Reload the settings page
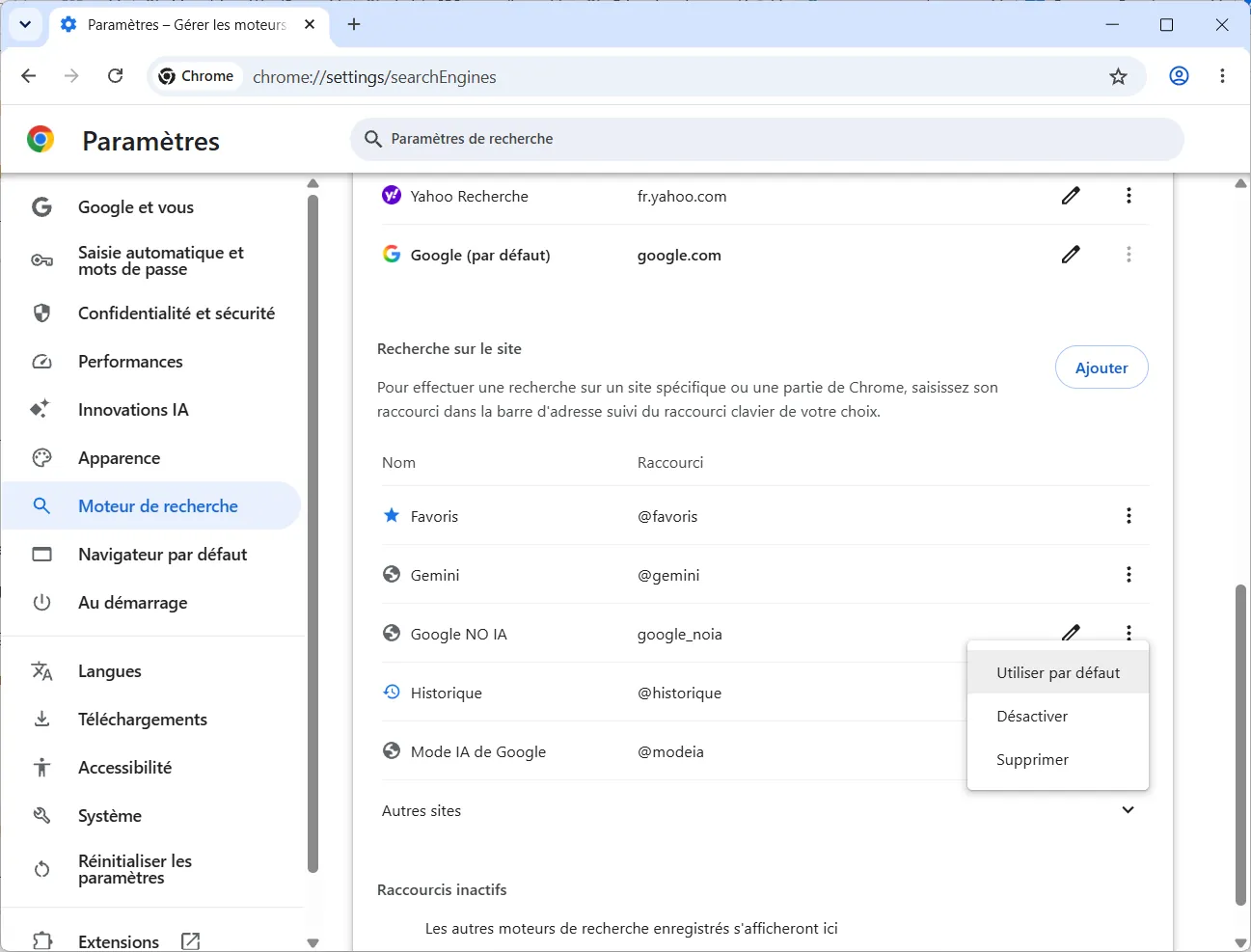Image resolution: width=1251 pixels, height=952 pixels. [116, 76]
